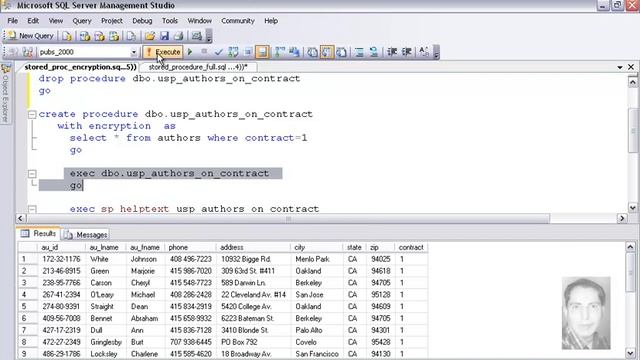
Task: Open the Edit menu
Action: tap(33, 21)
